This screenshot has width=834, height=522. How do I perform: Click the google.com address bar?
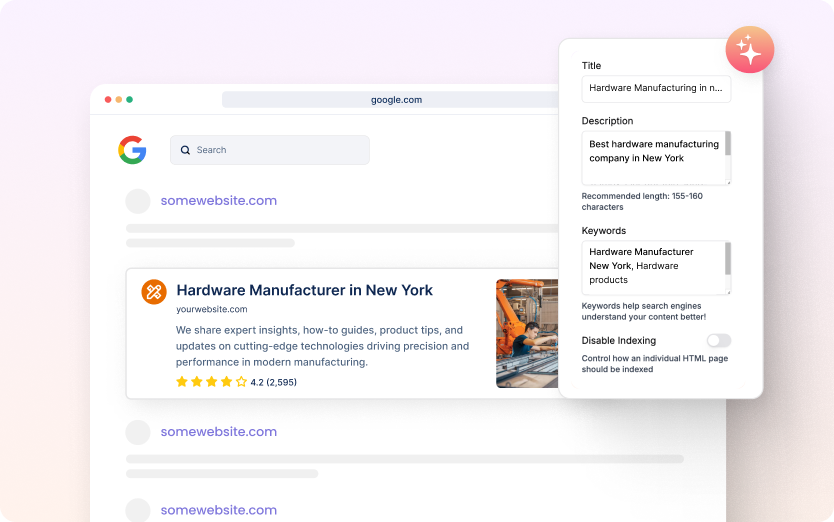396,100
